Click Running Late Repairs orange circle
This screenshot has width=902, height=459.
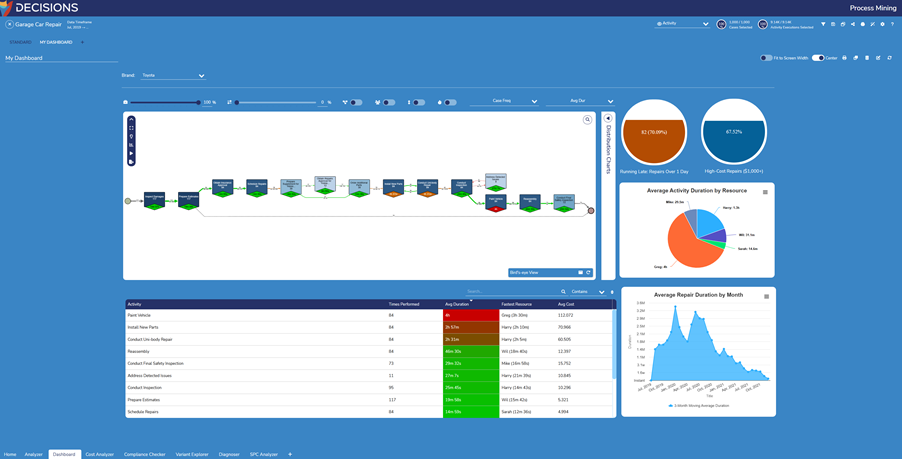click(654, 132)
